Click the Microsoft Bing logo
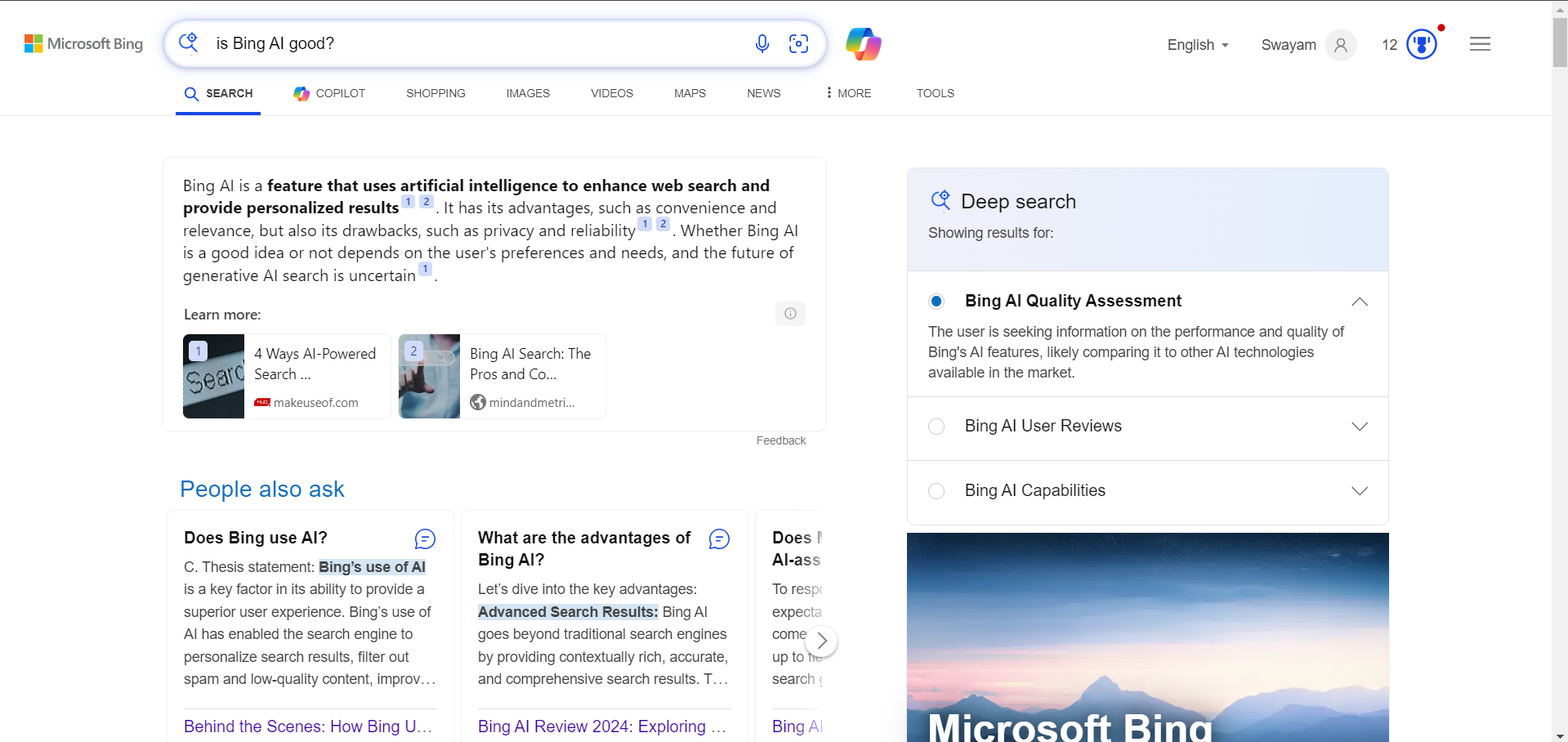The image size is (1568, 742). pyautogui.click(x=83, y=43)
